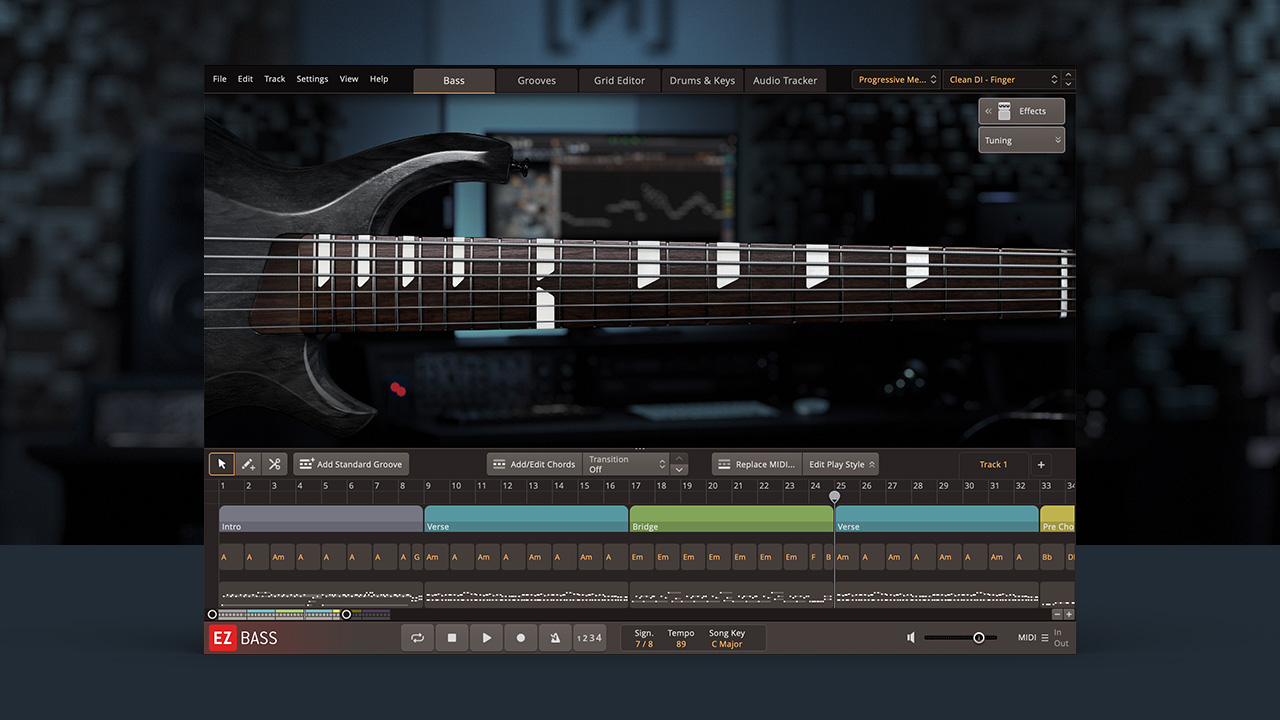
Task: Click the Add Standard Groove button
Action: pos(351,464)
